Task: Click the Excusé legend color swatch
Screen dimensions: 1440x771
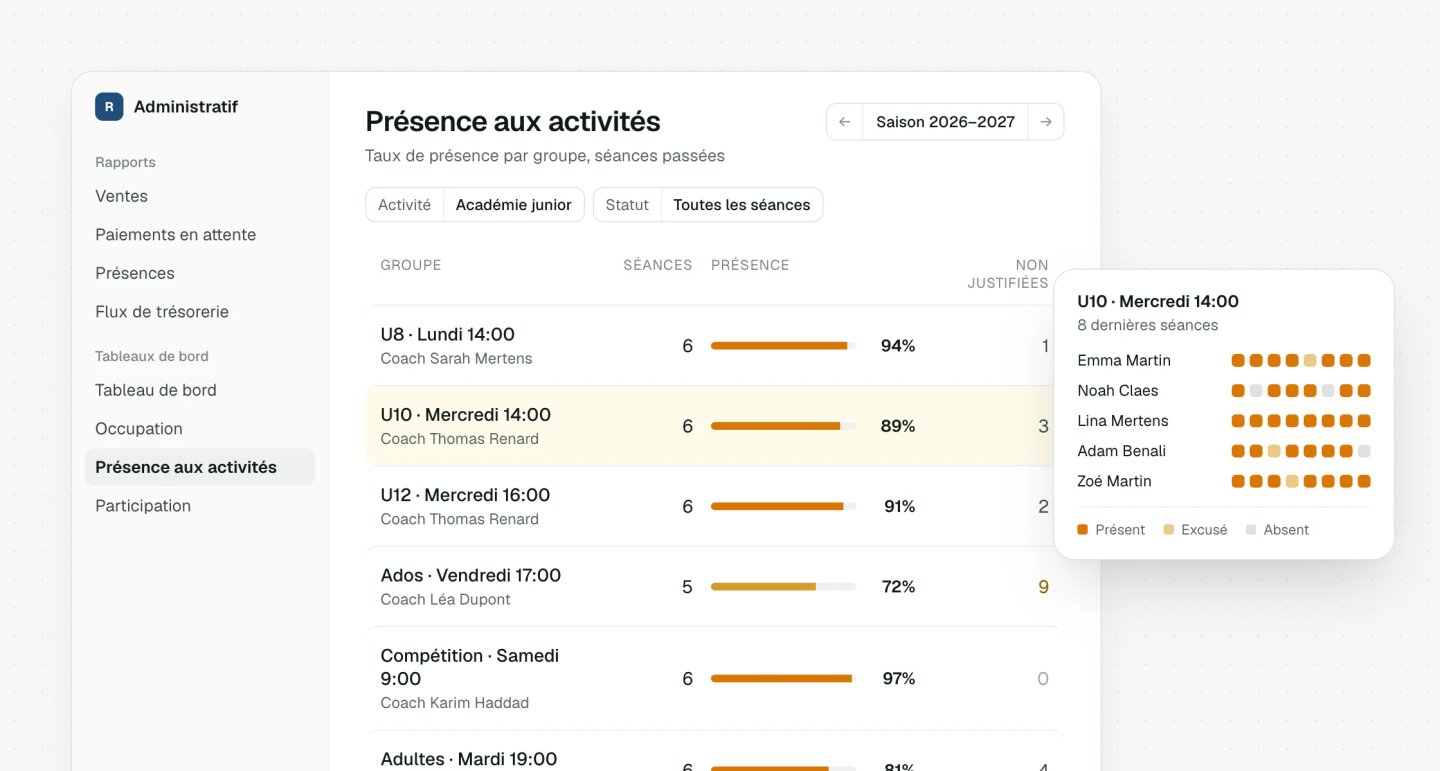Action: coord(1169,530)
